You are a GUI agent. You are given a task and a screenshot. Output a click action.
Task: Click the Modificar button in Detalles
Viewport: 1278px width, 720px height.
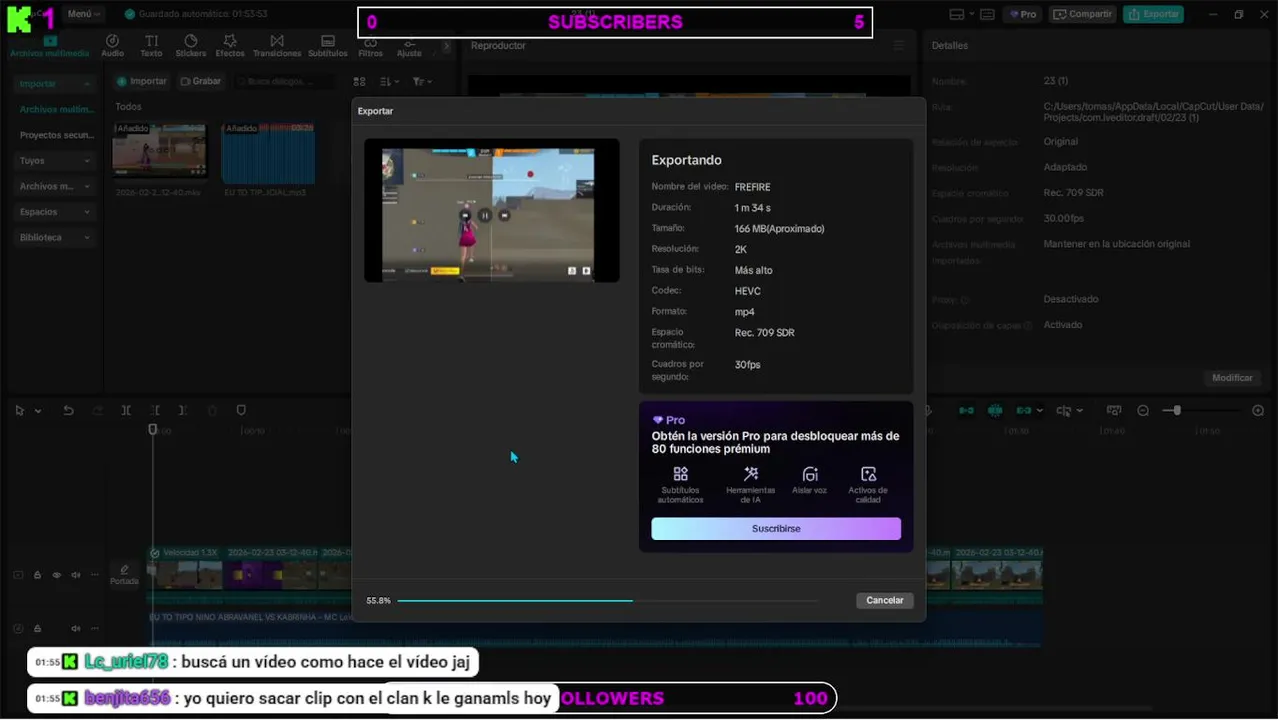(1232, 378)
